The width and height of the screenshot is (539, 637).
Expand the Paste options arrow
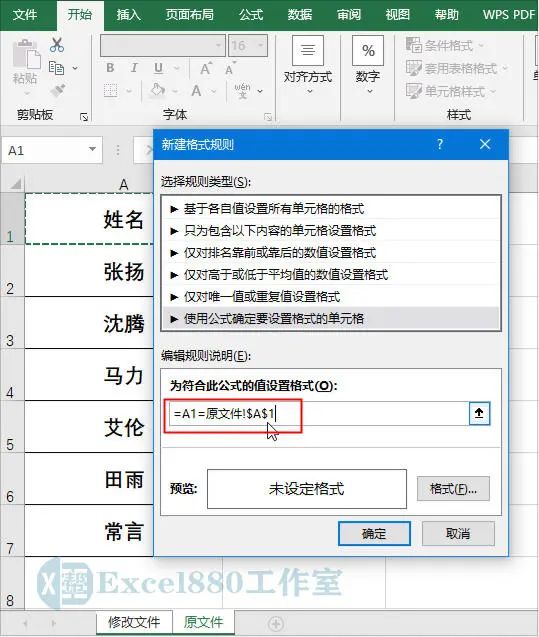click(27, 94)
